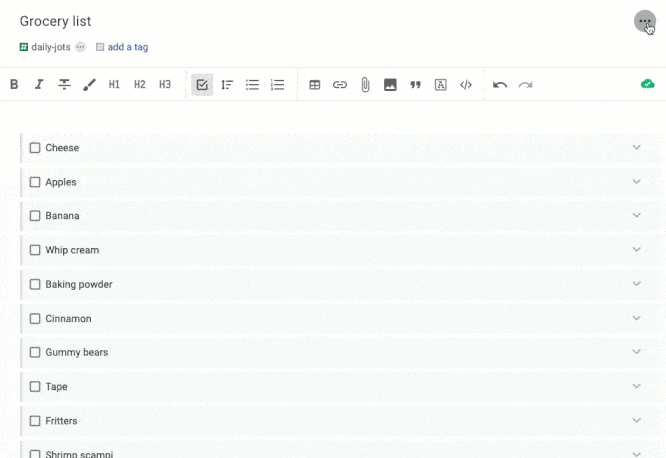The image size is (666, 458).
Task: Expand the Tape item chevron
Action: point(636,386)
